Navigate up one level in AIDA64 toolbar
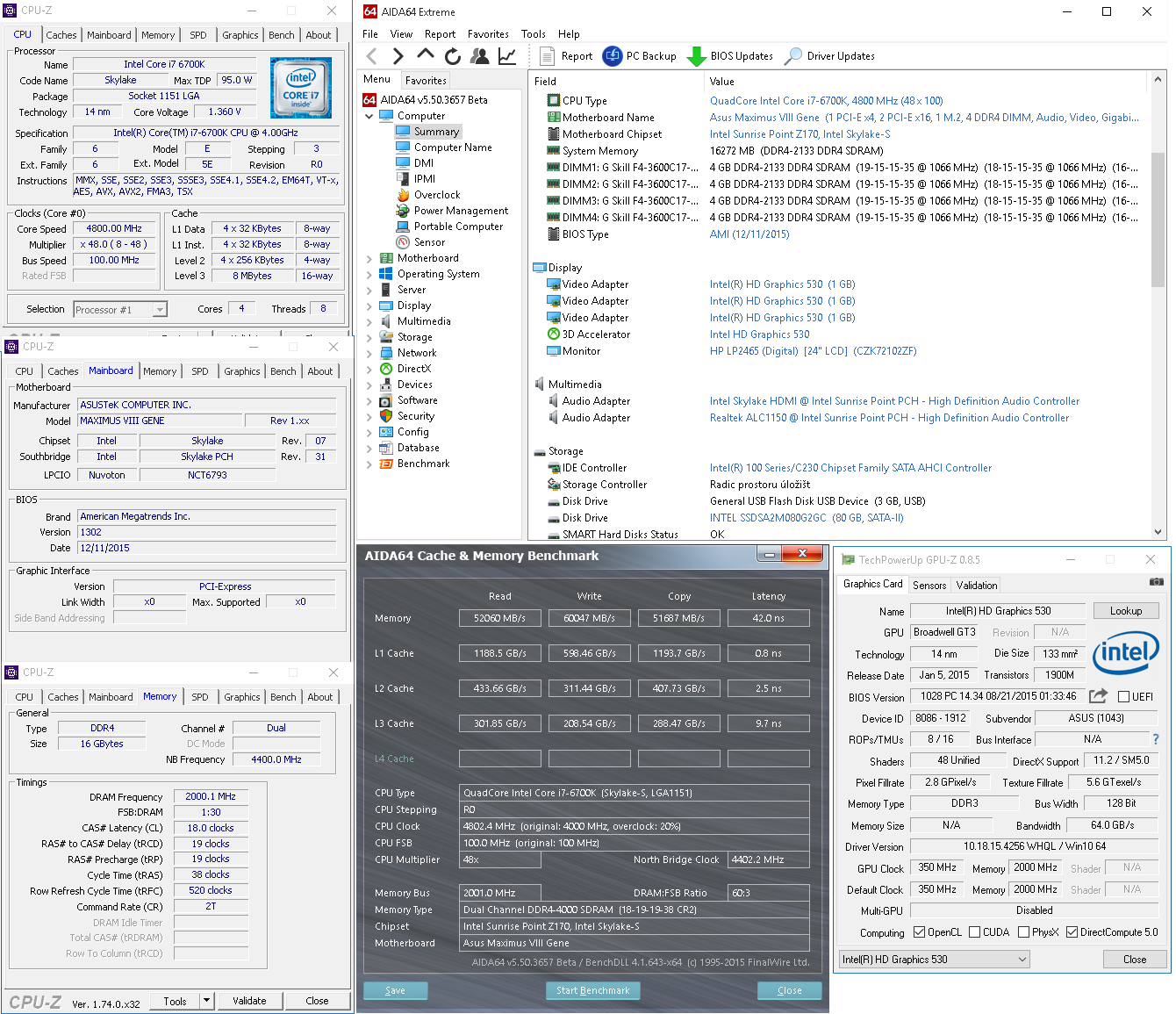Image resolution: width=1176 pixels, height=1014 pixels. 426,55
